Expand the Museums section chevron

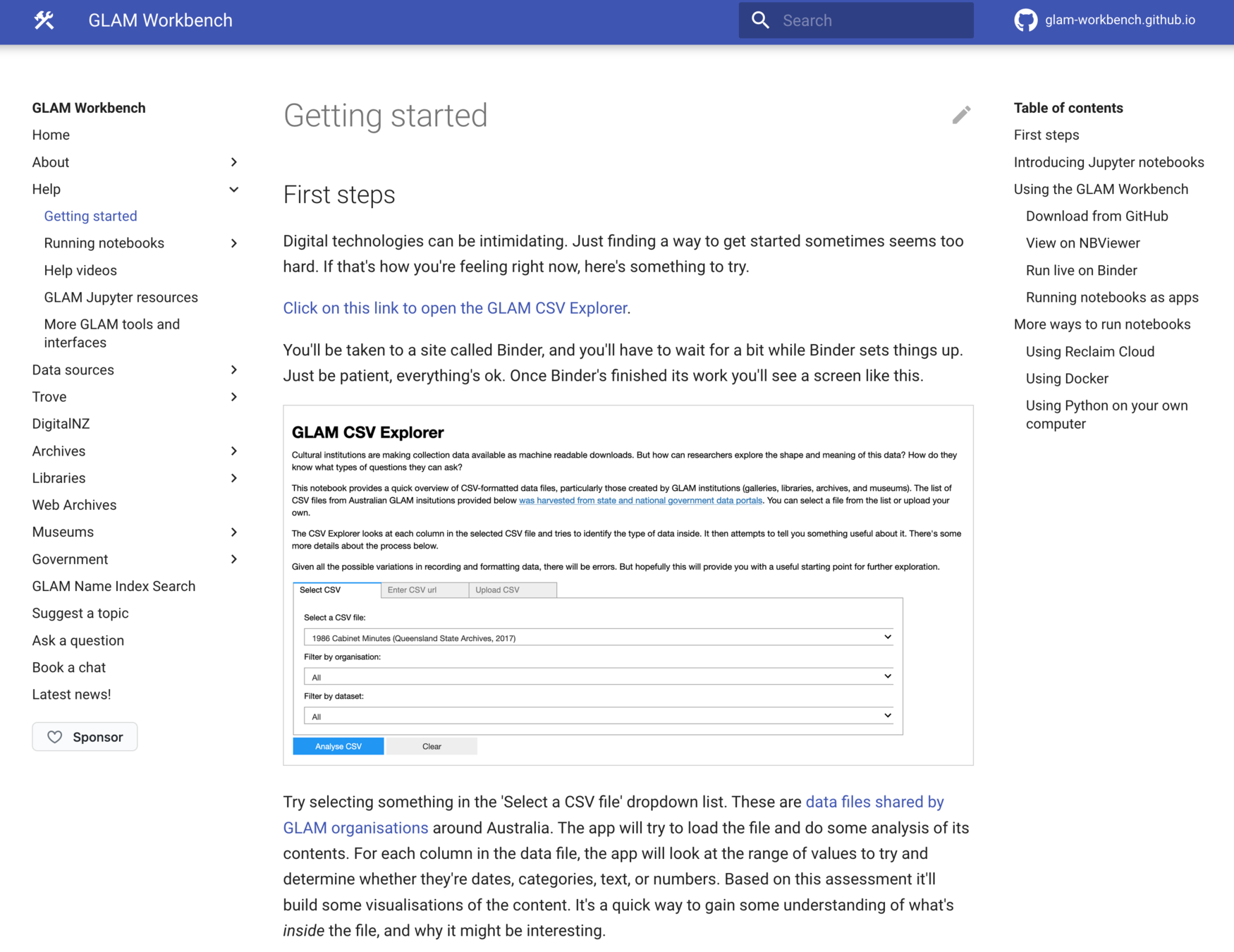(x=234, y=532)
